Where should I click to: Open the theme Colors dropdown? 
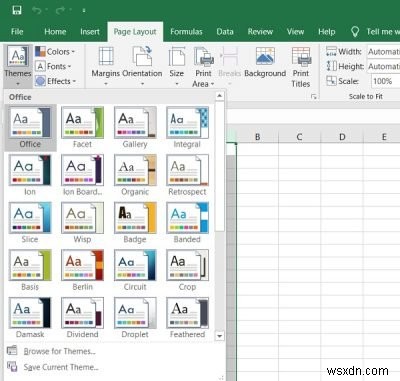click(x=55, y=52)
